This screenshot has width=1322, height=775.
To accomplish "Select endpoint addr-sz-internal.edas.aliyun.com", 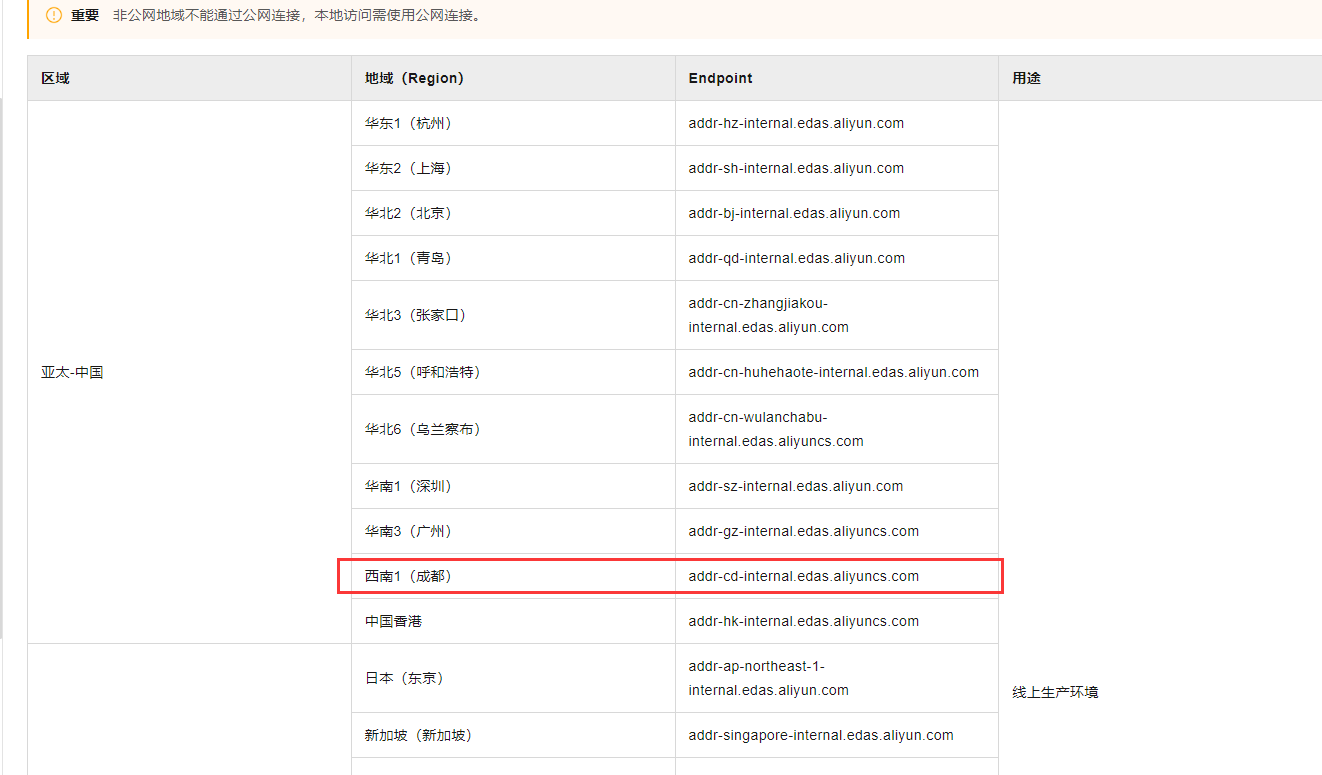I will pos(796,486).
